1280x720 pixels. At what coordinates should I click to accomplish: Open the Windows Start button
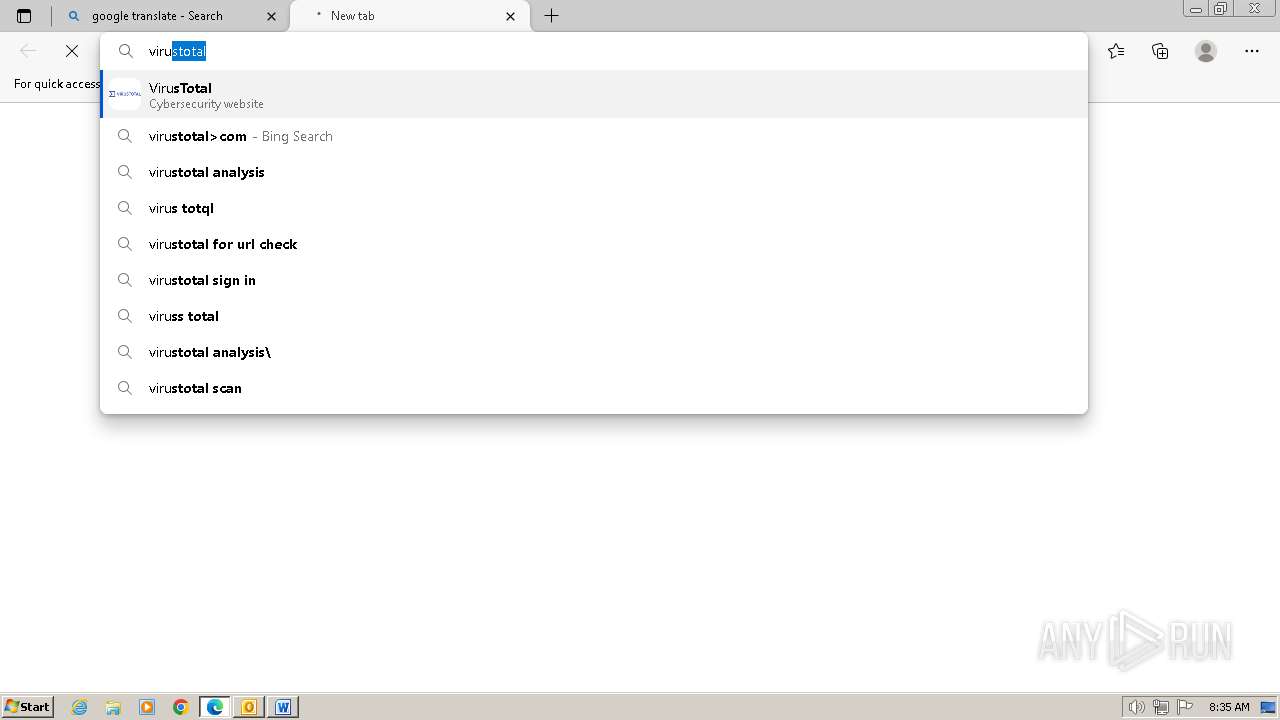pos(28,707)
